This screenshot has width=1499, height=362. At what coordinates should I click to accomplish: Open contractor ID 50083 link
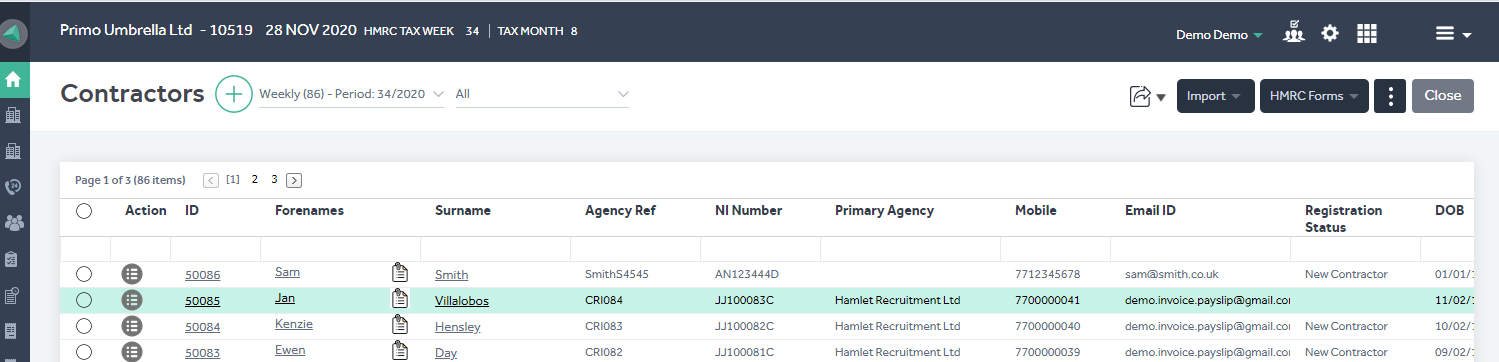tap(203, 353)
